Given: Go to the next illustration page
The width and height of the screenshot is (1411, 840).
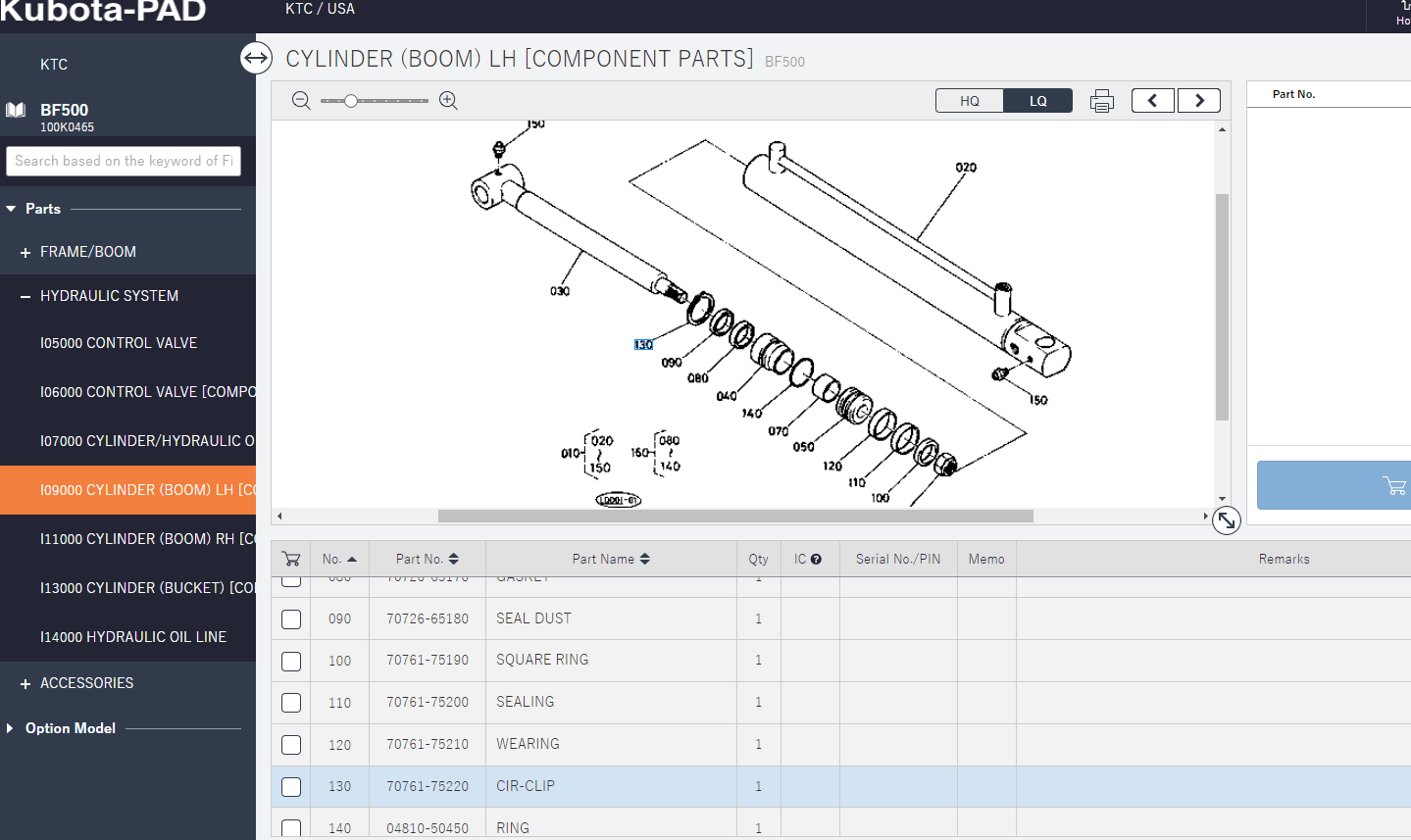Looking at the screenshot, I should click(x=1199, y=101).
